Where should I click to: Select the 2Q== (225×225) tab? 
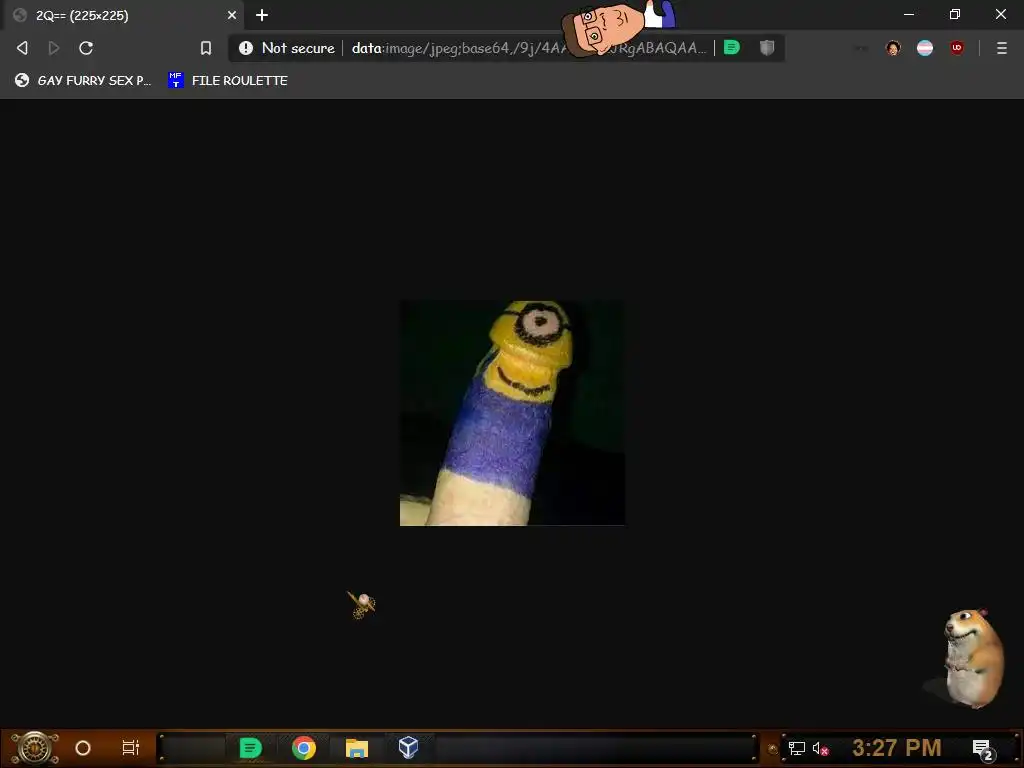coord(124,15)
